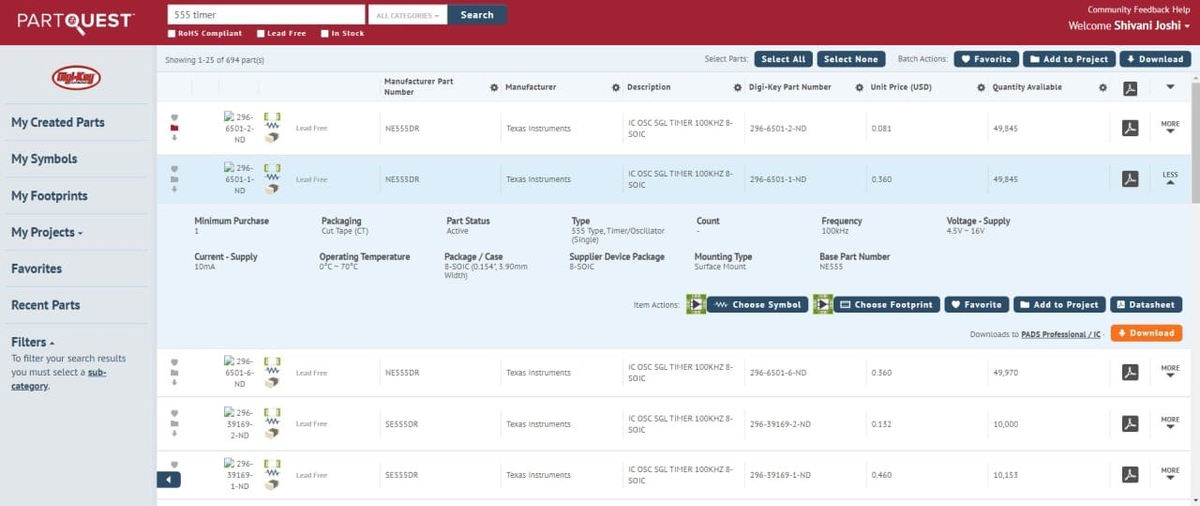
Task: Click the Select None button
Action: click(x=851, y=59)
